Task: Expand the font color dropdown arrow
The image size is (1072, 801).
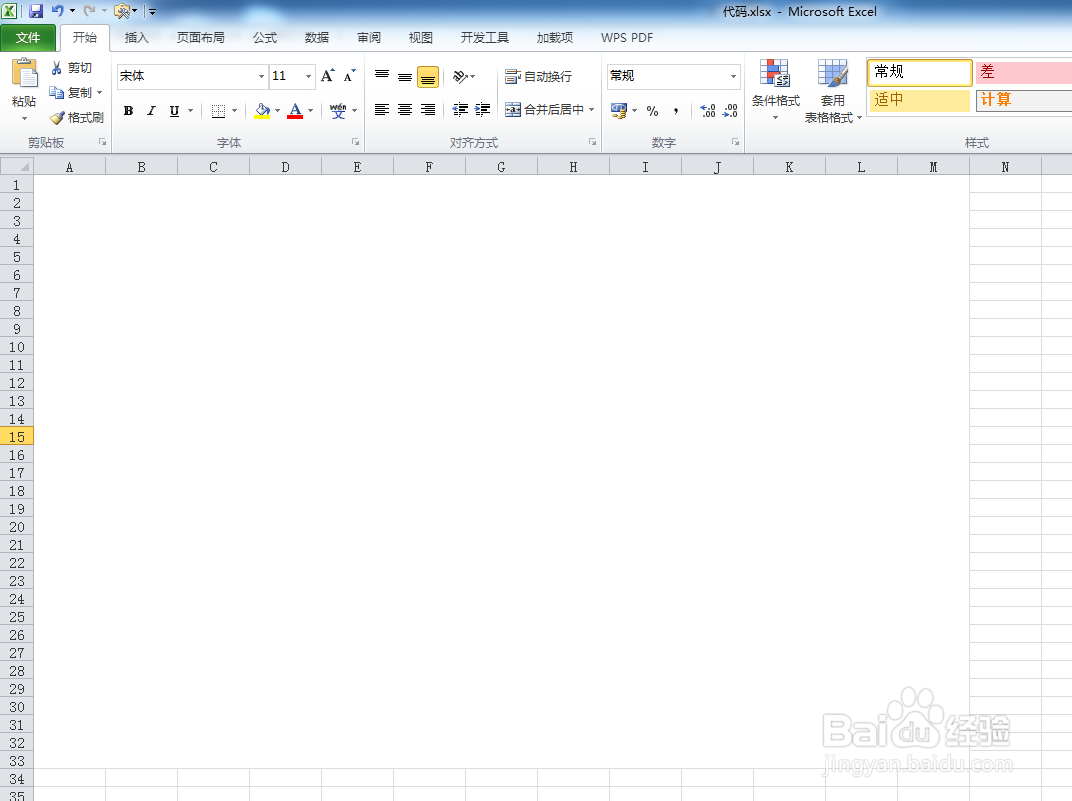Action: pos(310,111)
